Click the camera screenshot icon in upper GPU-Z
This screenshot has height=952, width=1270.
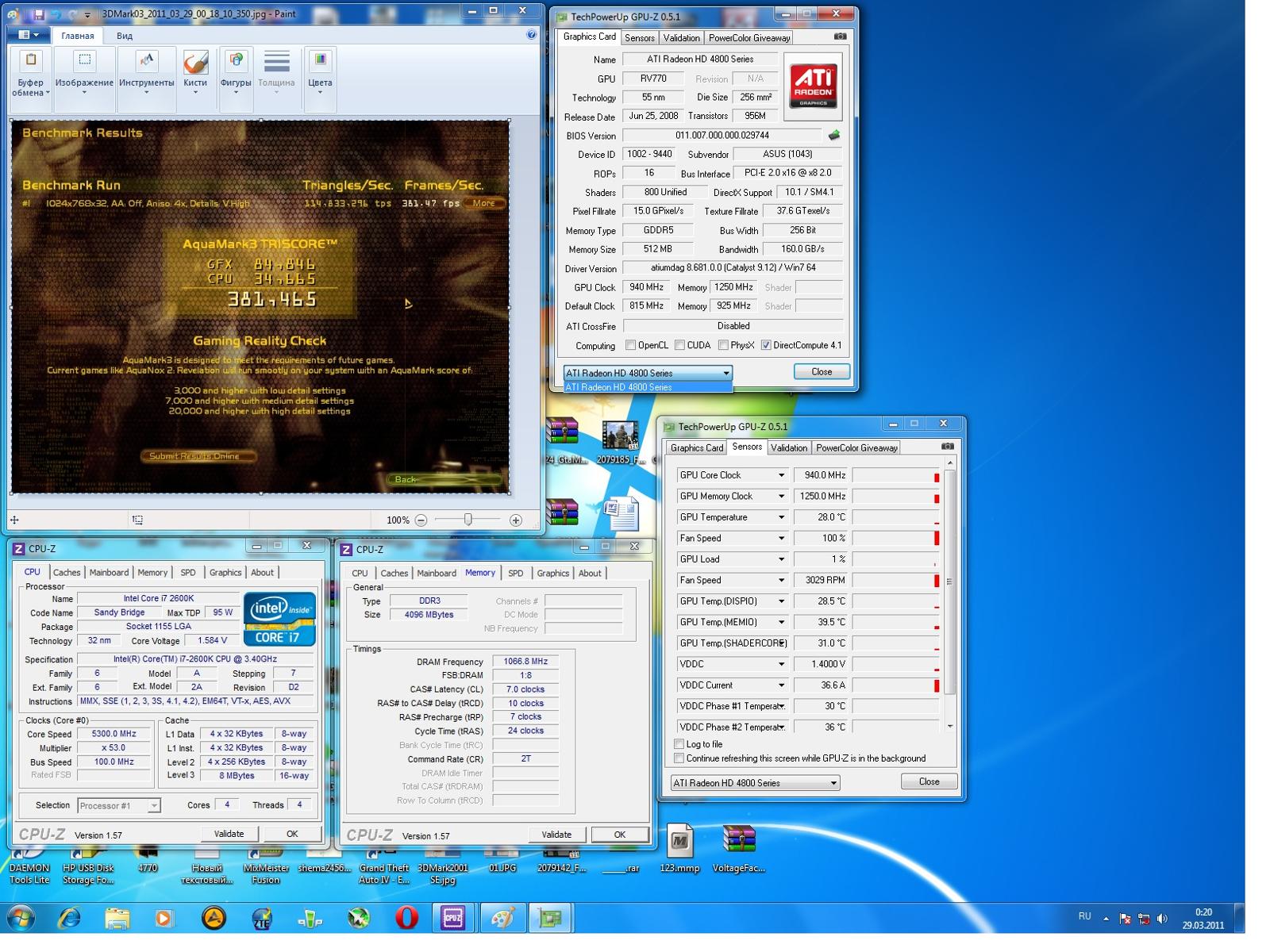pyautogui.click(x=840, y=36)
